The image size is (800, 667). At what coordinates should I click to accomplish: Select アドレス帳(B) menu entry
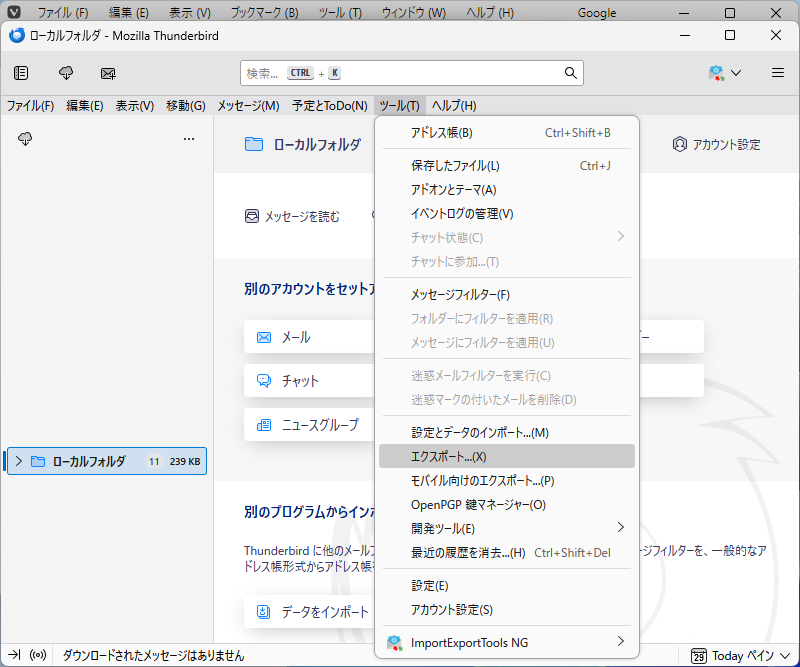coord(507,133)
